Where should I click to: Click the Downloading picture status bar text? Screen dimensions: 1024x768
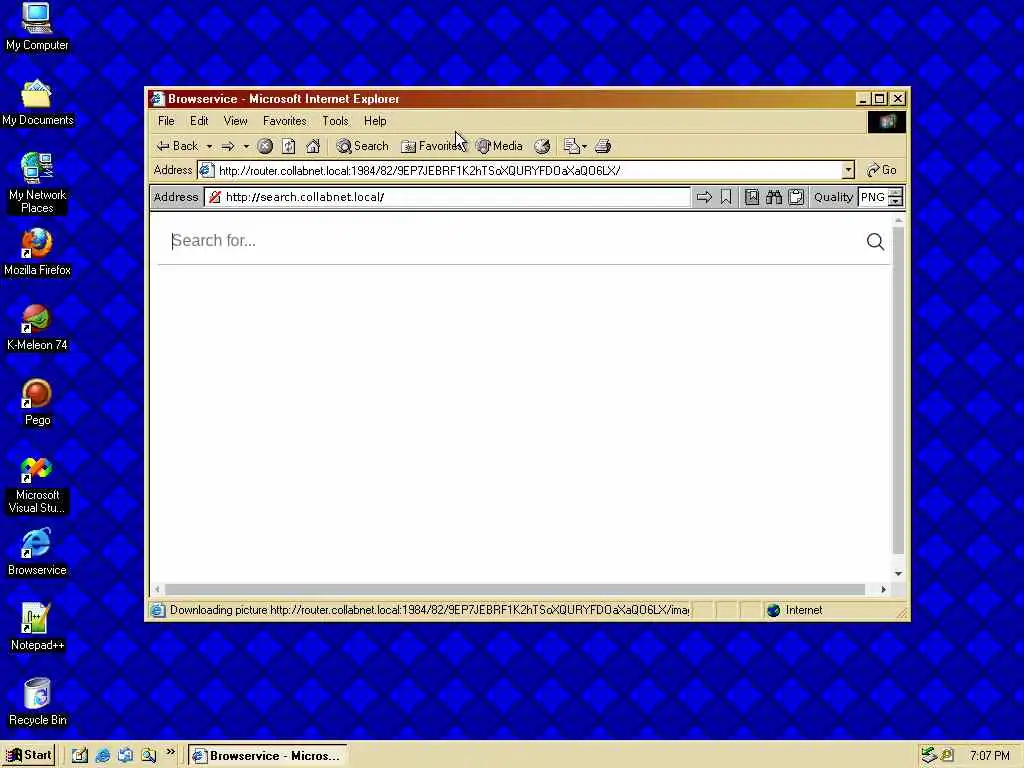(429, 611)
